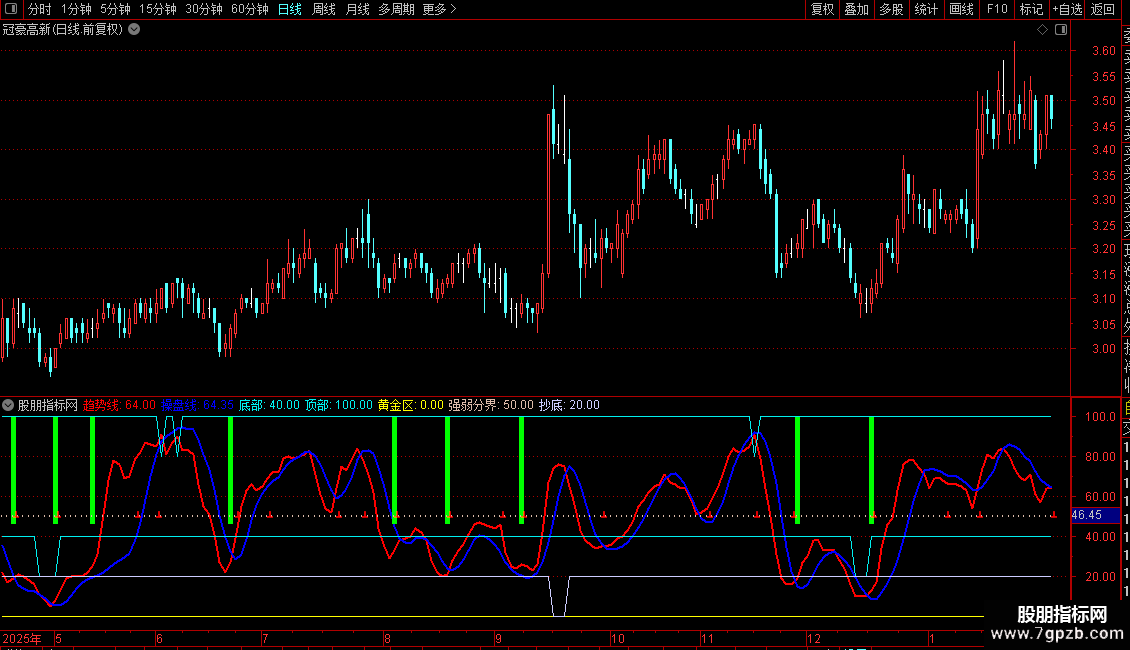Image resolution: width=1130 pixels, height=650 pixels.
Task: Switch to the 60分钟 timeframe tab
Action: click(x=249, y=9)
